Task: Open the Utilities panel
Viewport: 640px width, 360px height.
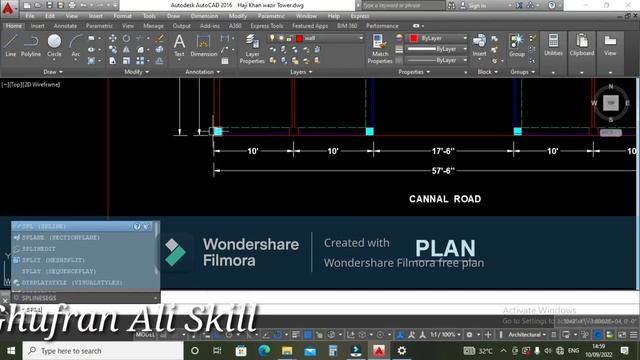Action: pyautogui.click(x=553, y=45)
